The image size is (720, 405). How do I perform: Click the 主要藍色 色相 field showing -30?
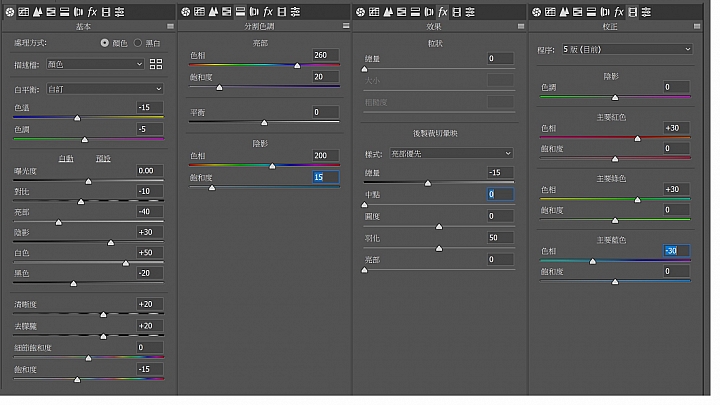[676, 251]
